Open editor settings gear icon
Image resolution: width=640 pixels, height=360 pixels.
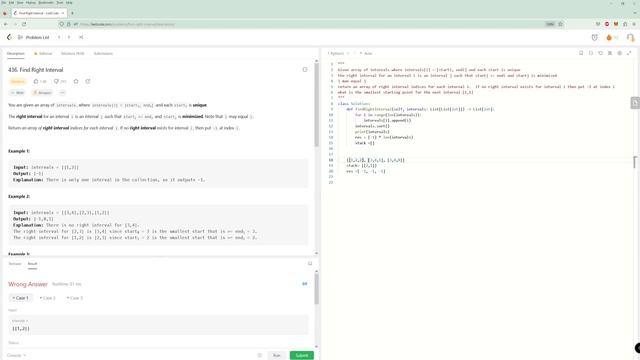[620, 53]
